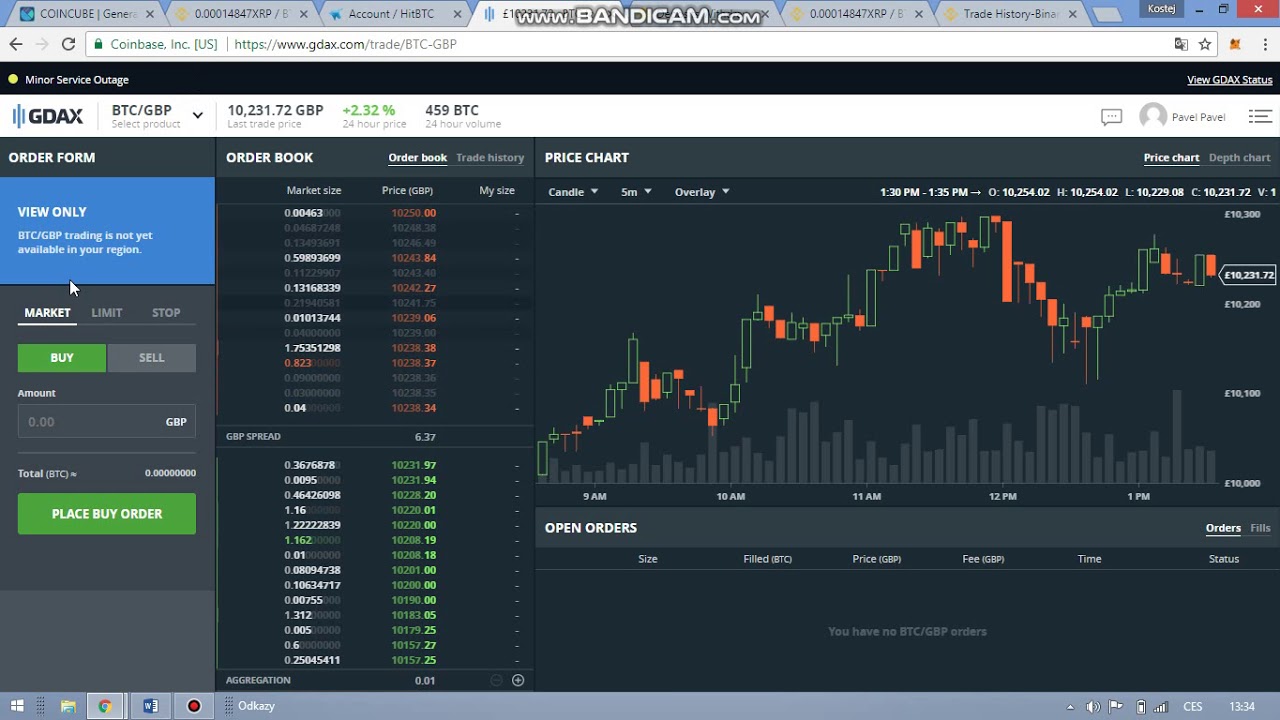The width and height of the screenshot is (1280, 720).
Task: Open the battery icon in system tray
Action: coord(1141,707)
